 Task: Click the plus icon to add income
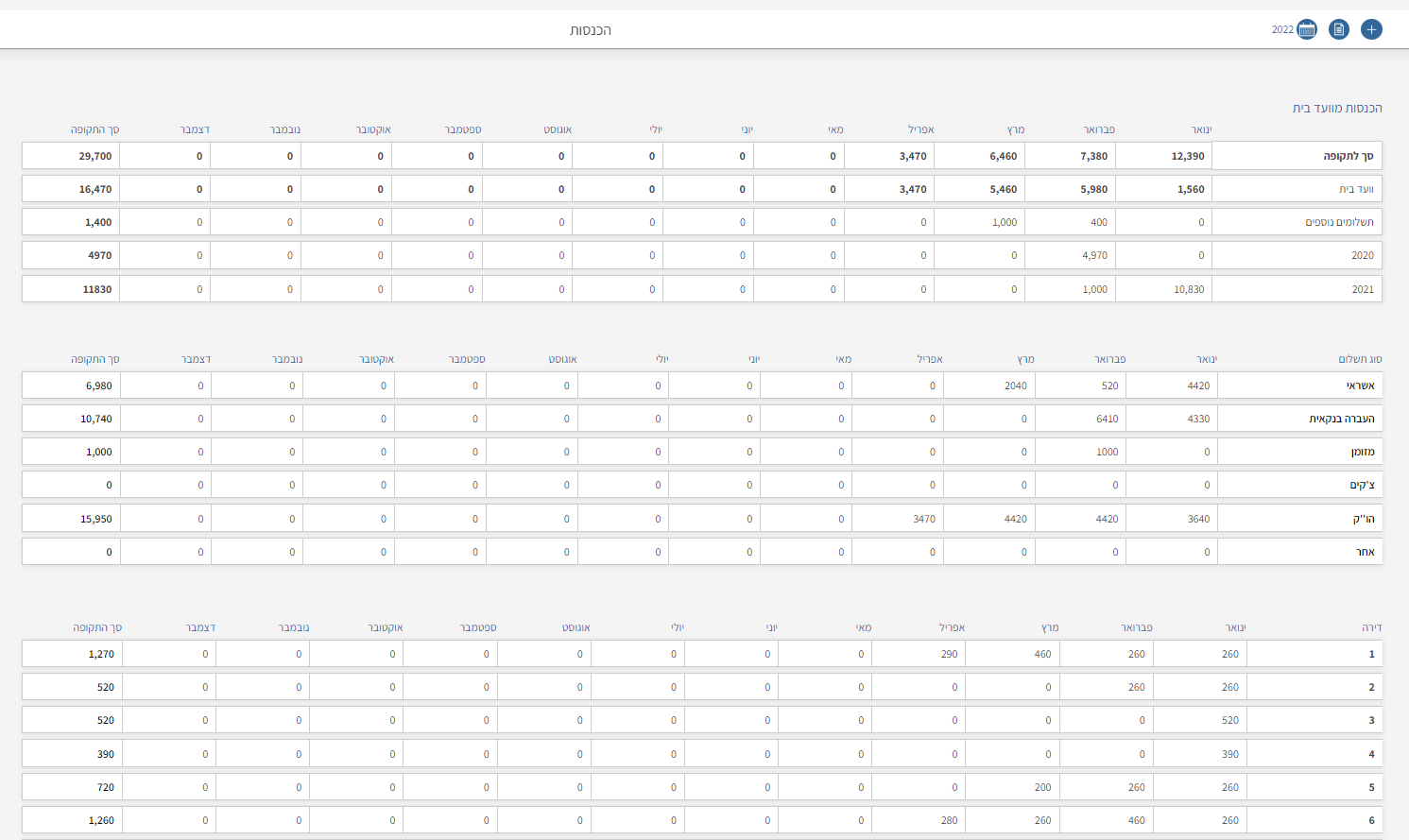coord(1371,29)
